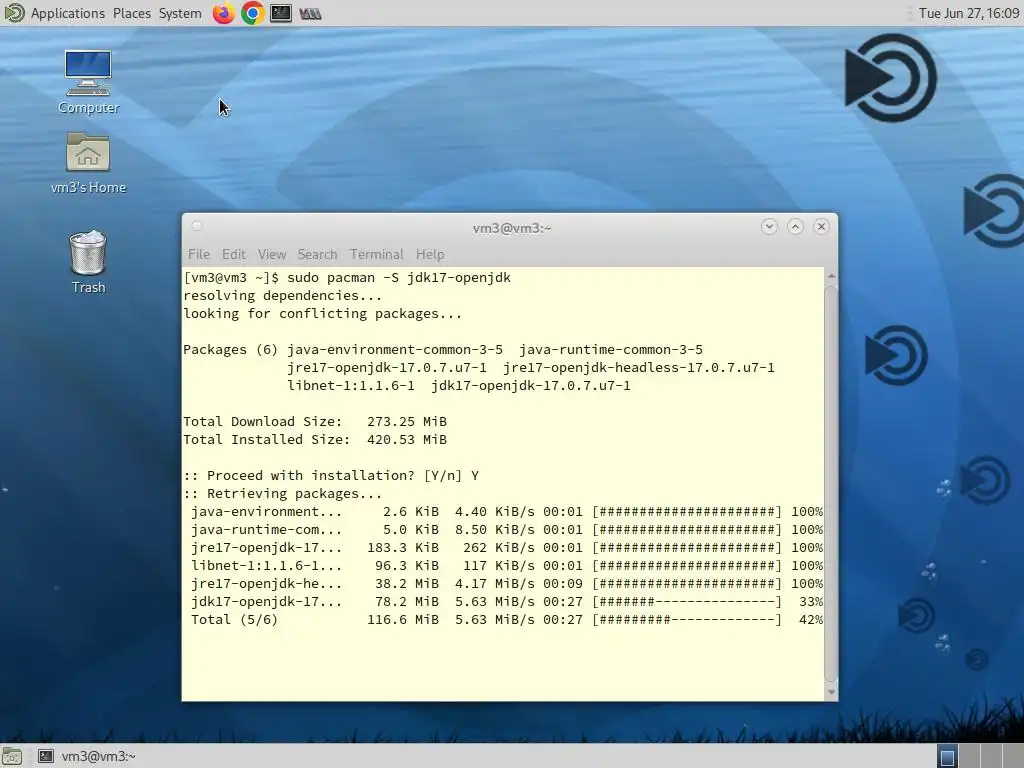Open the Computer desktop icon
This screenshot has width=1024, height=768.
(x=88, y=82)
